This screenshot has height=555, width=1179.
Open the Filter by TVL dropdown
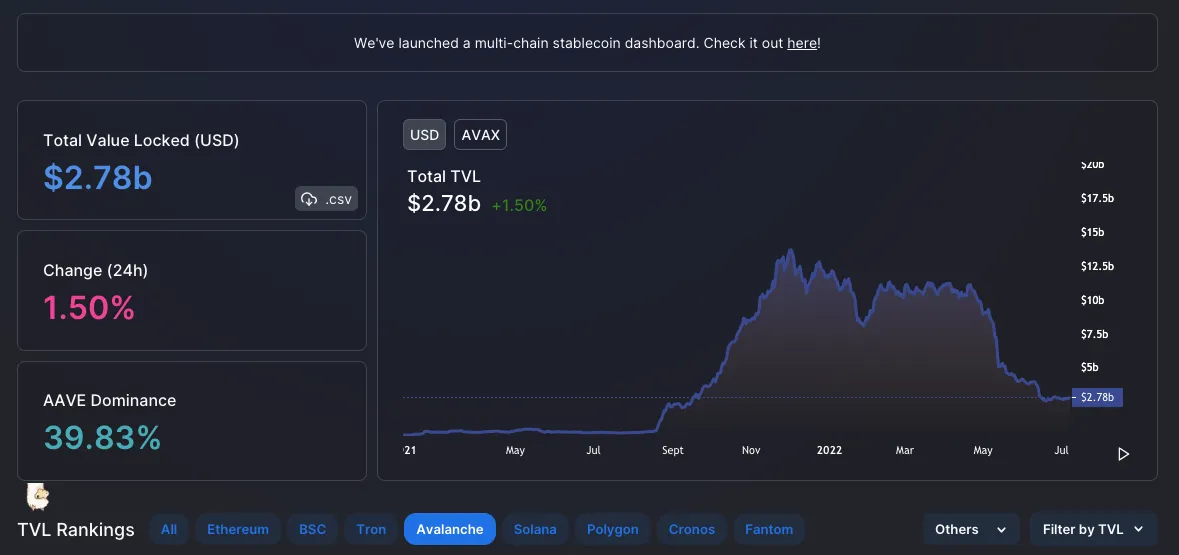coord(1093,529)
